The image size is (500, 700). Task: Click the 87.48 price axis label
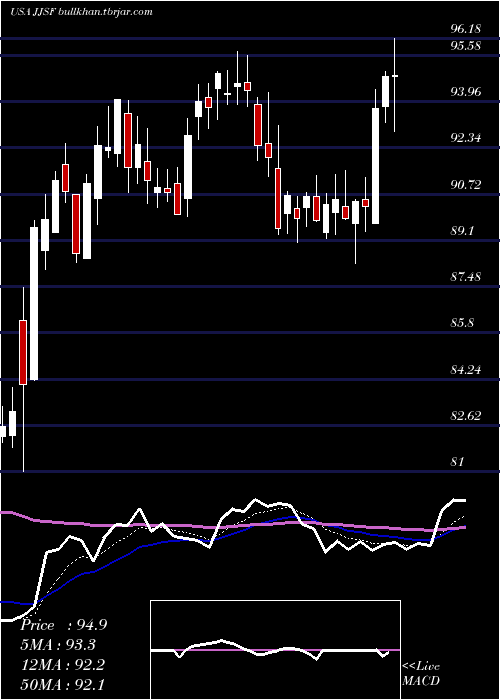click(x=466, y=277)
